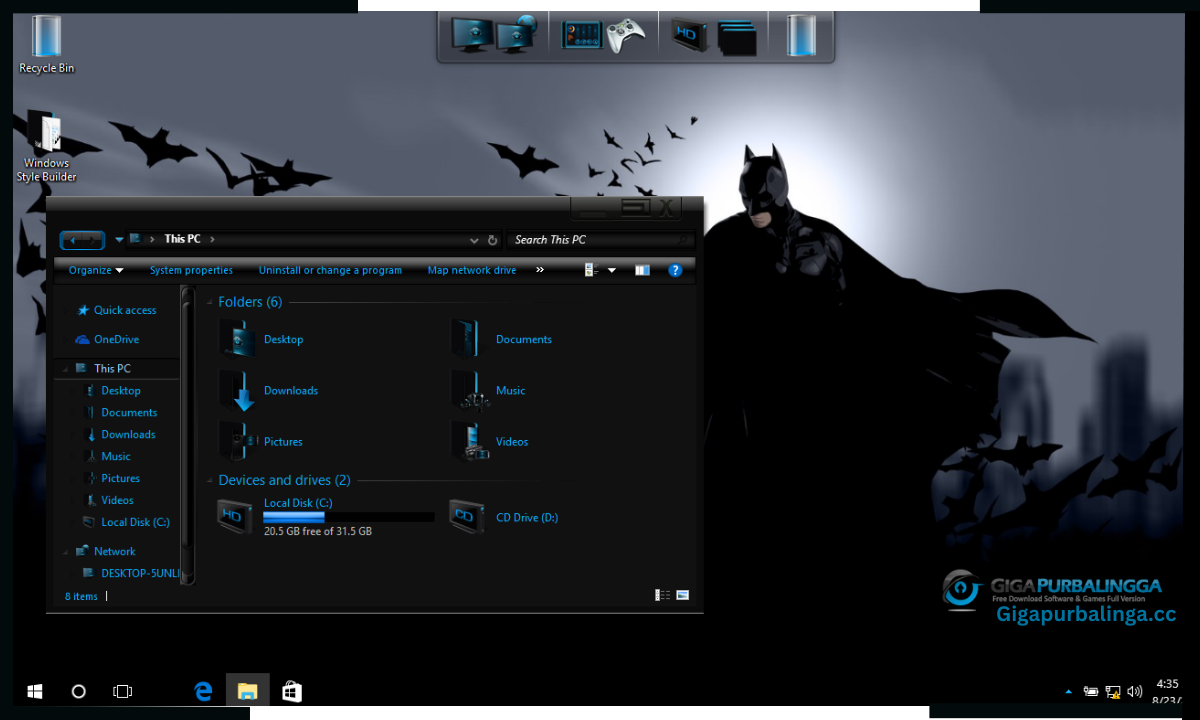Open the game controller dock icon
This screenshot has width=1200, height=720.
(x=626, y=37)
